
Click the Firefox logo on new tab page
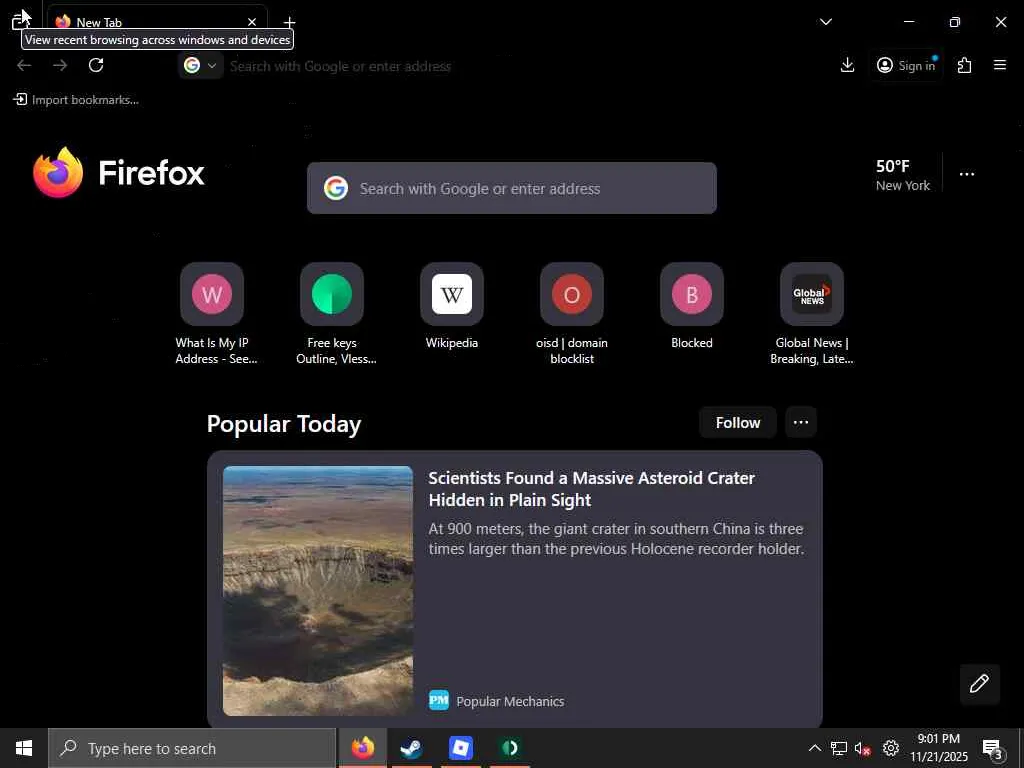pyautogui.click(x=118, y=172)
